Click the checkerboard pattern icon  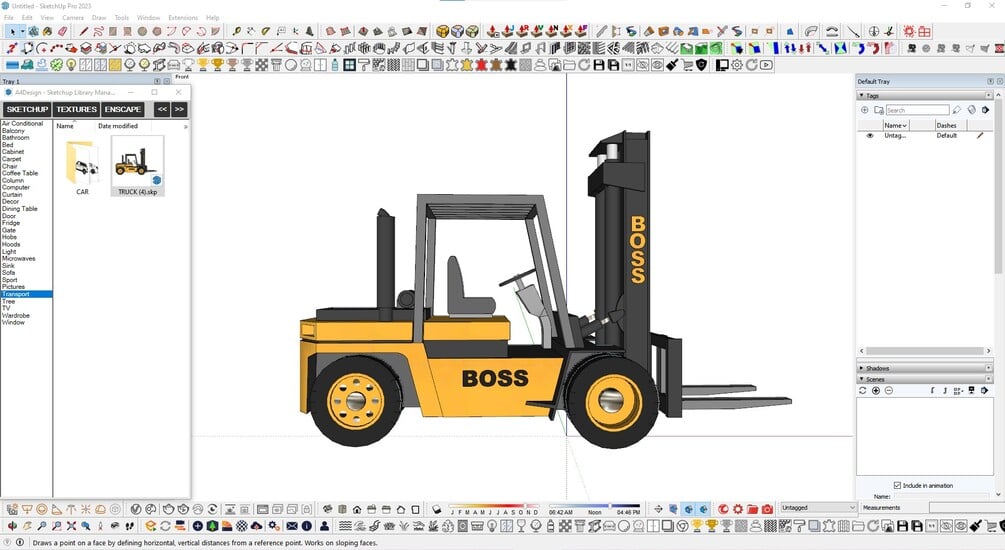[x=262, y=65]
